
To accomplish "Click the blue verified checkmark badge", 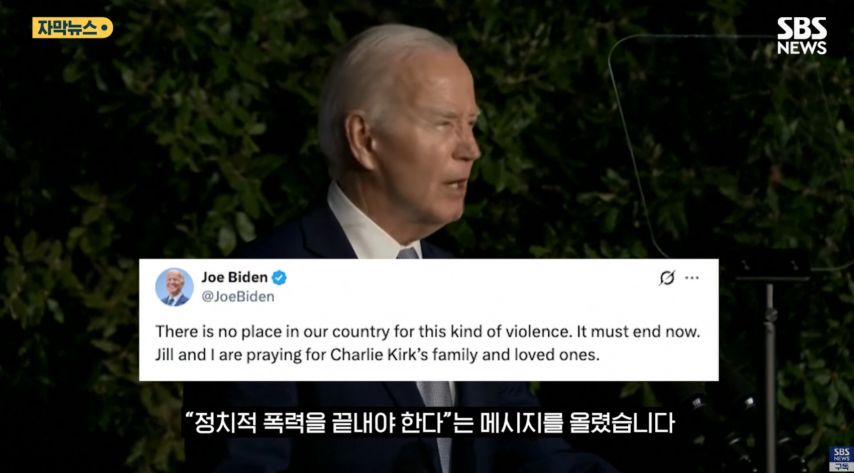I will click(x=279, y=278).
